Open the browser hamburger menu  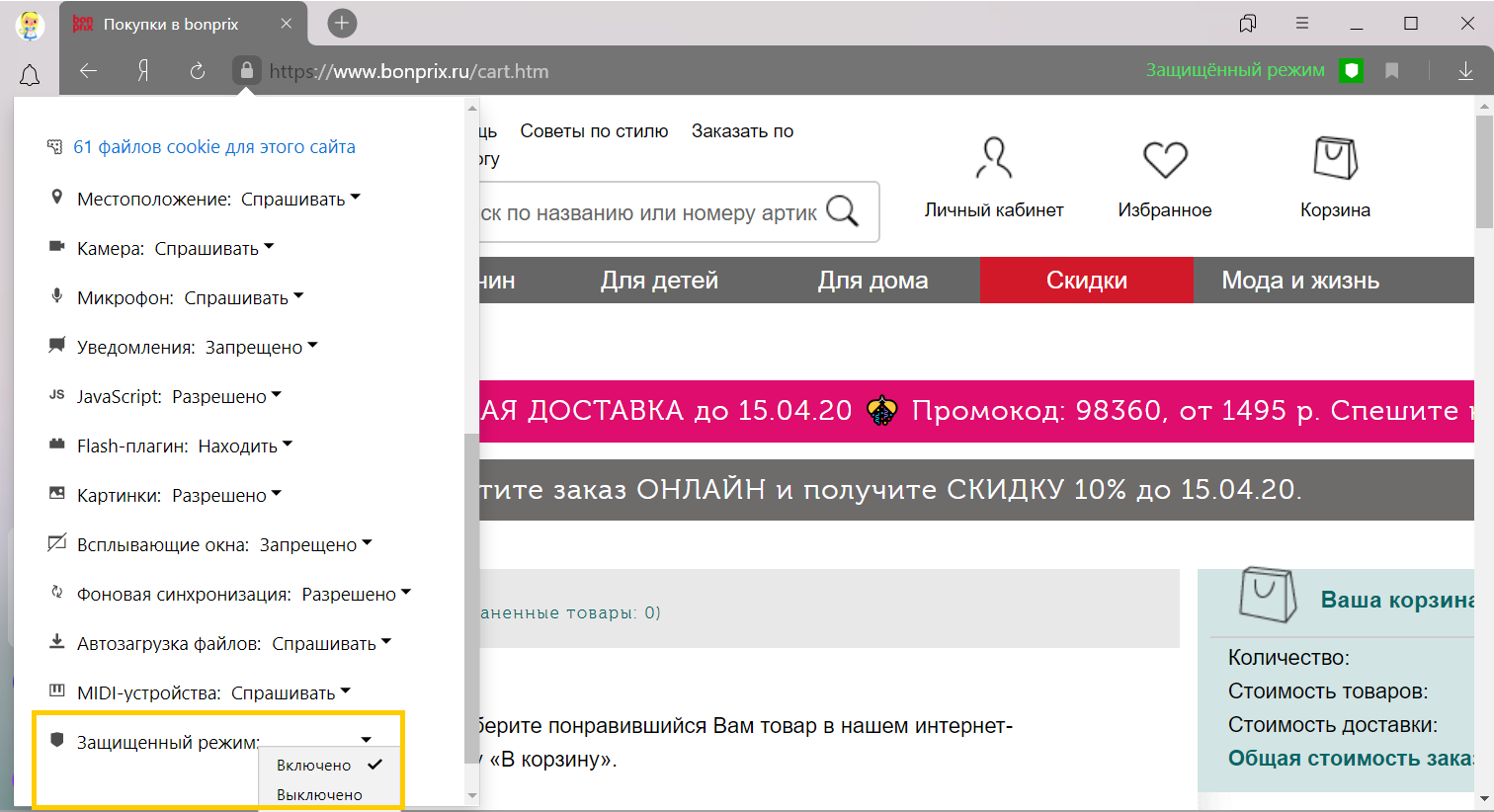[1302, 23]
